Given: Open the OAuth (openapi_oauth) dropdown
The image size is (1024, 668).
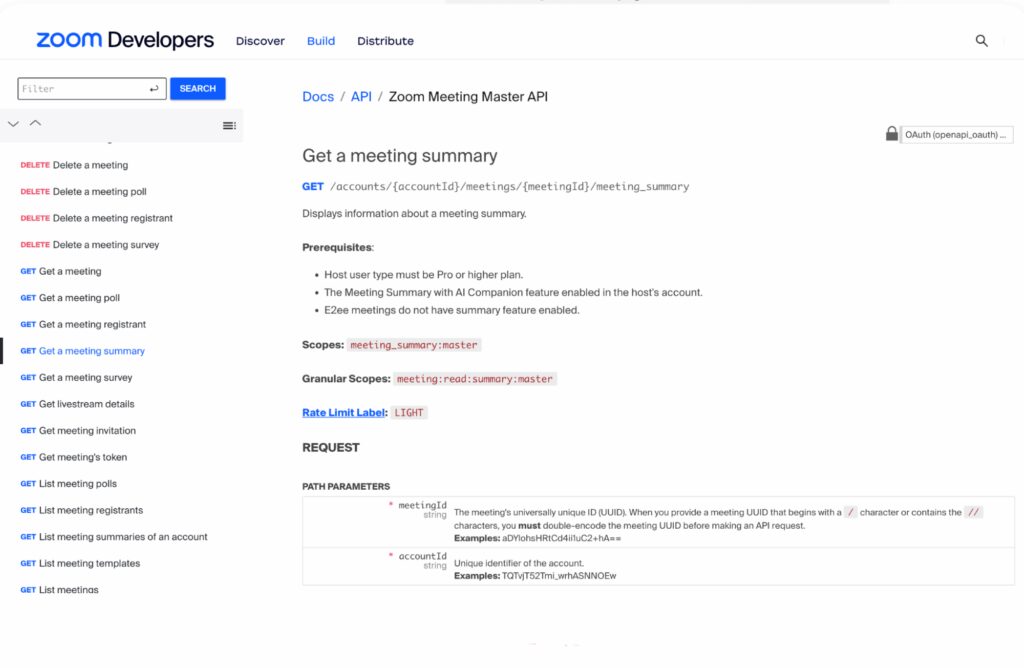Looking at the screenshot, I should click(x=956, y=135).
